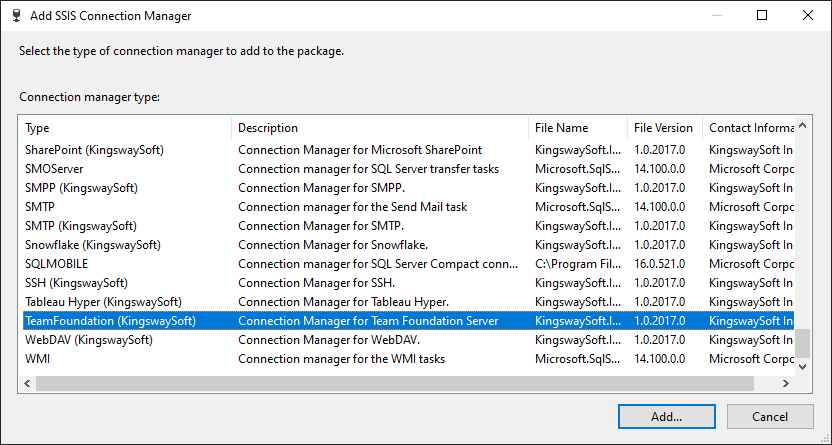
Task: Select the WMI connection type
Action: 37,359
